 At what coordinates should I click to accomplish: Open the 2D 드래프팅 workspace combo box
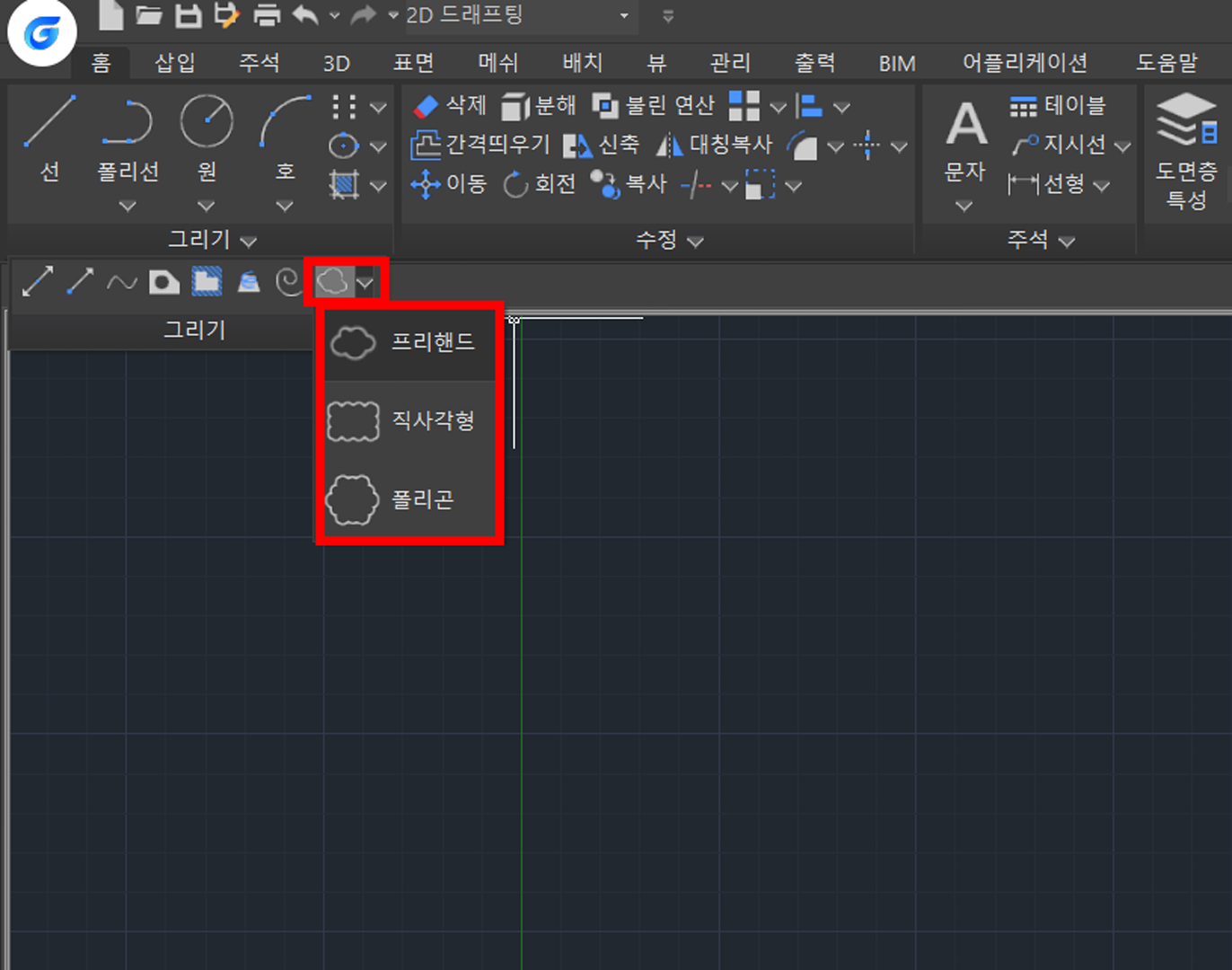[x=520, y=15]
